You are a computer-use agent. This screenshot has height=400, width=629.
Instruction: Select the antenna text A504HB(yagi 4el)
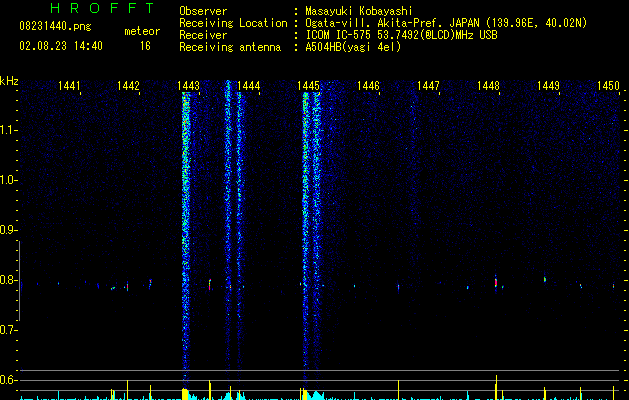click(353, 47)
